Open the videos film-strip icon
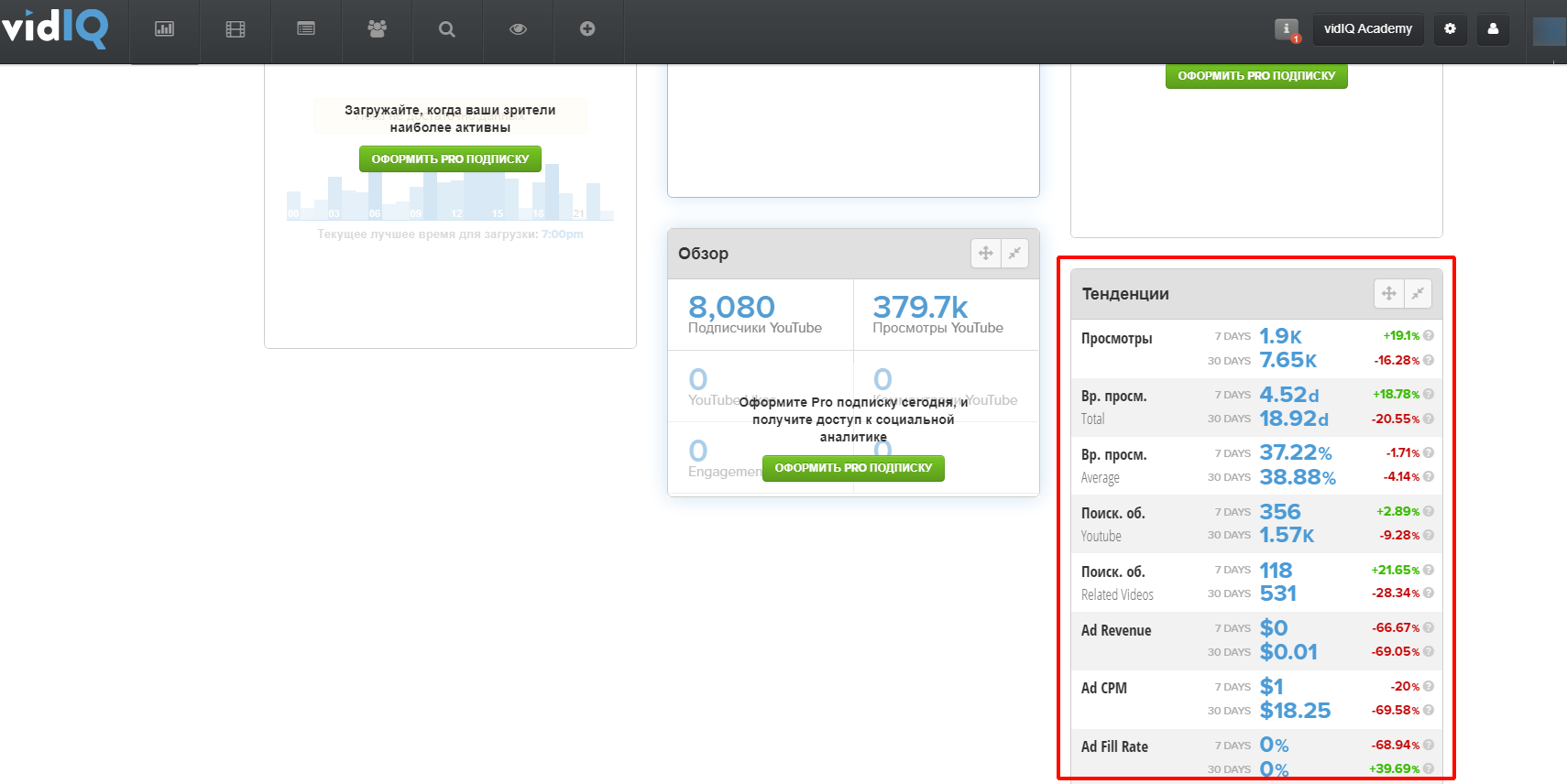 coord(236,29)
